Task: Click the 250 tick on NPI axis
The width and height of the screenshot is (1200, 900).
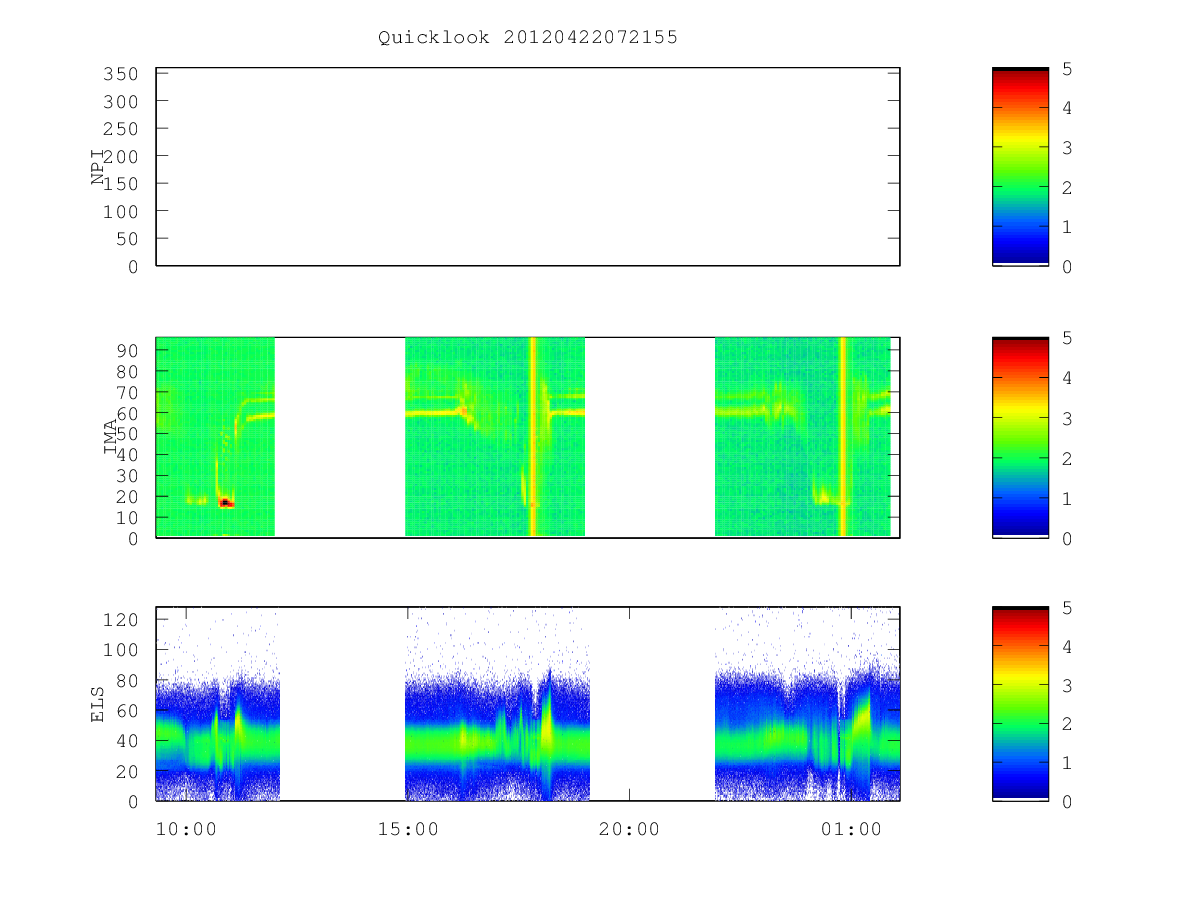Action: pyautogui.click(x=121, y=129)
